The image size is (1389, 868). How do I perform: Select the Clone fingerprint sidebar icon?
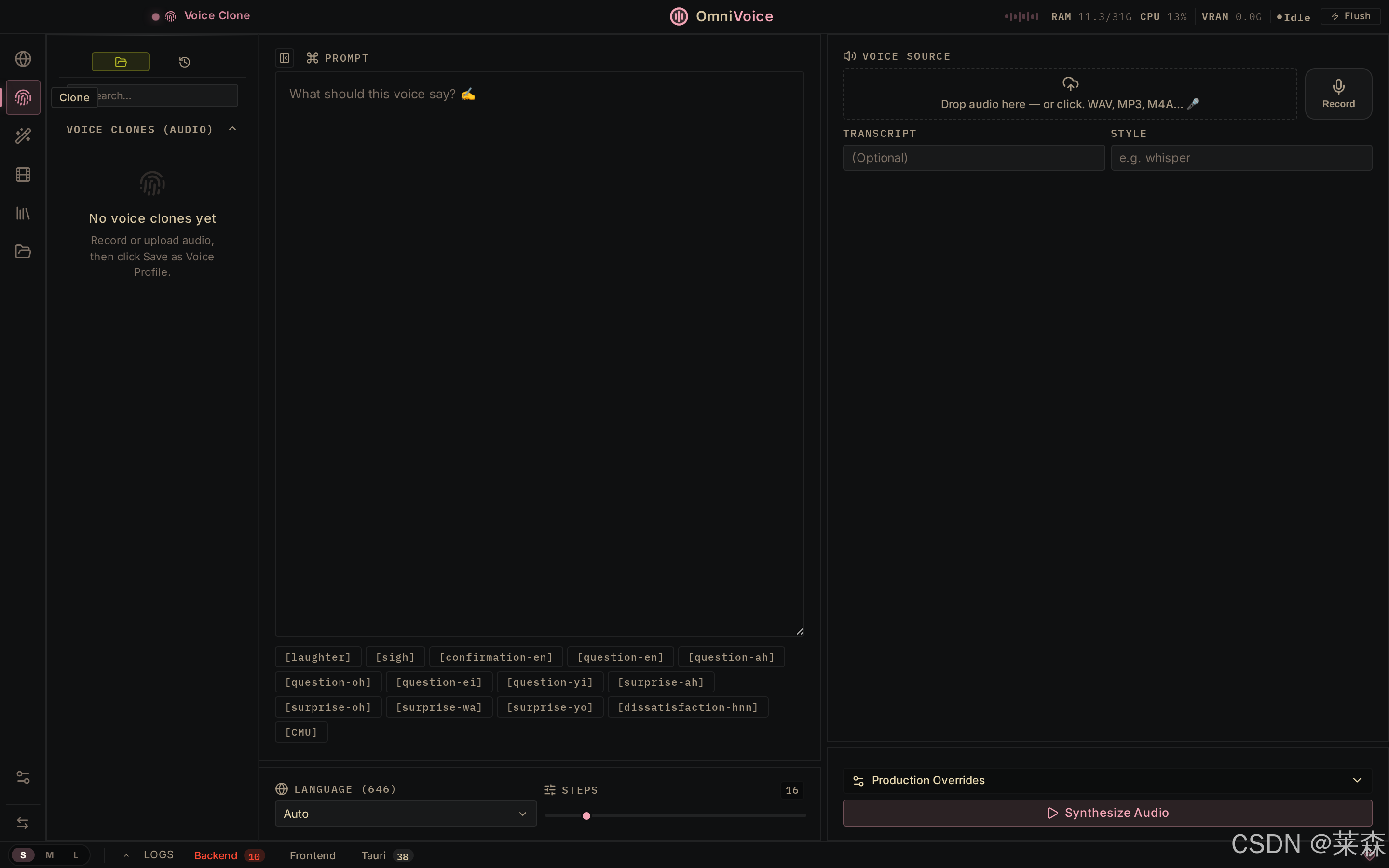click(23, 97)
